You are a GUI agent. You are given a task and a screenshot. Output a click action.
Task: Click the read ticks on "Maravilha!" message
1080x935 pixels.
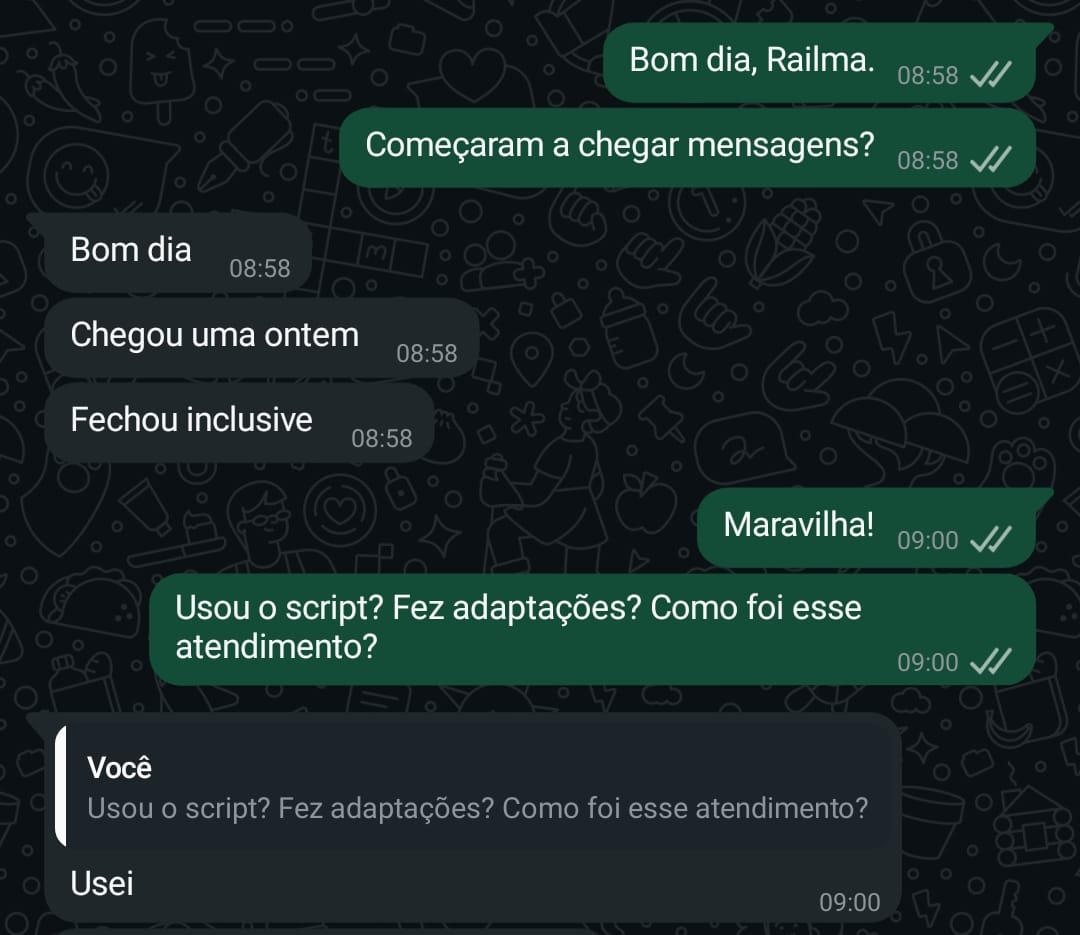tap(991, 541)
